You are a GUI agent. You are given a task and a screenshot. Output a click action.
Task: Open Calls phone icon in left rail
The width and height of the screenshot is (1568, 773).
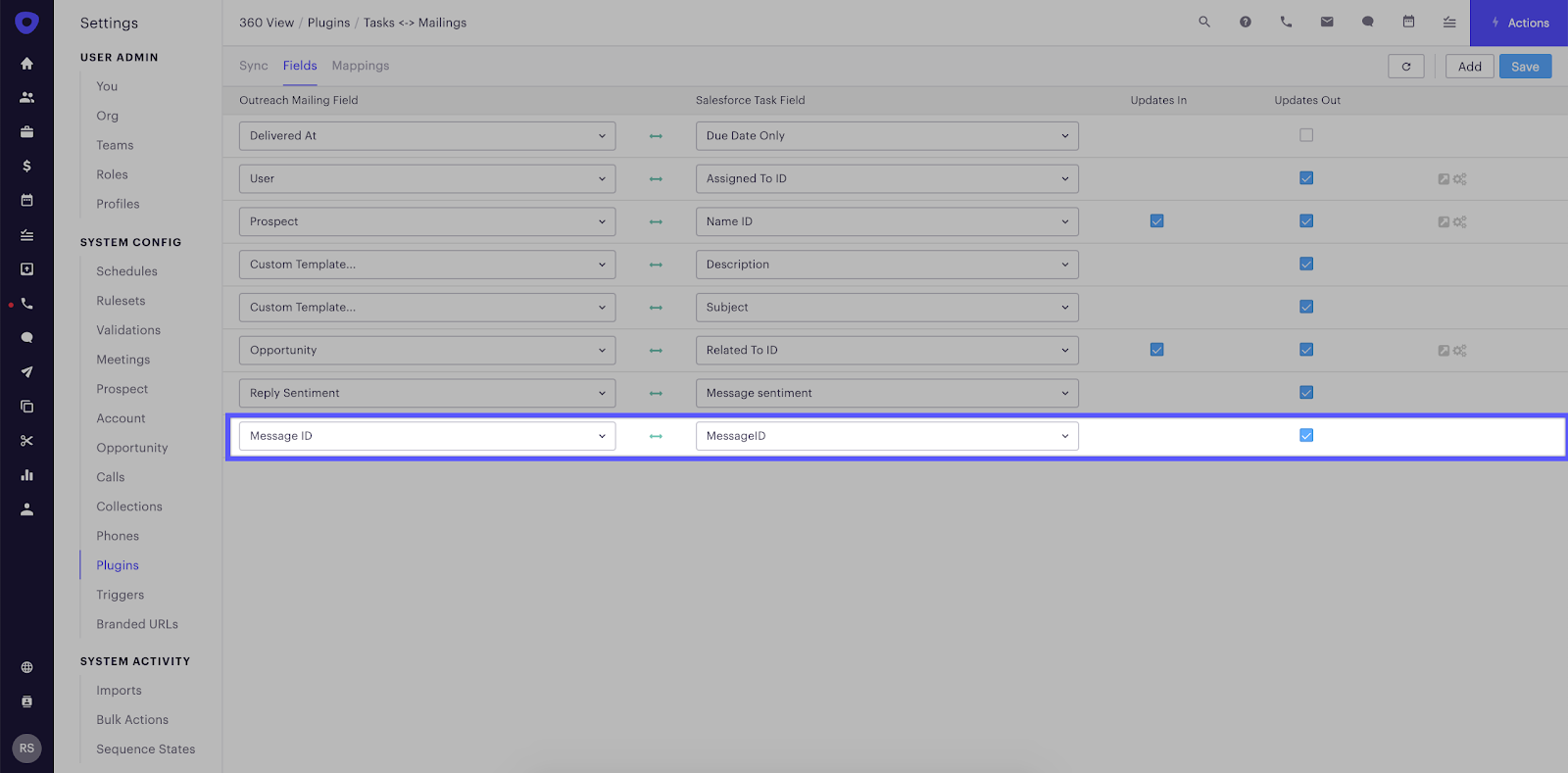(26, 304)
